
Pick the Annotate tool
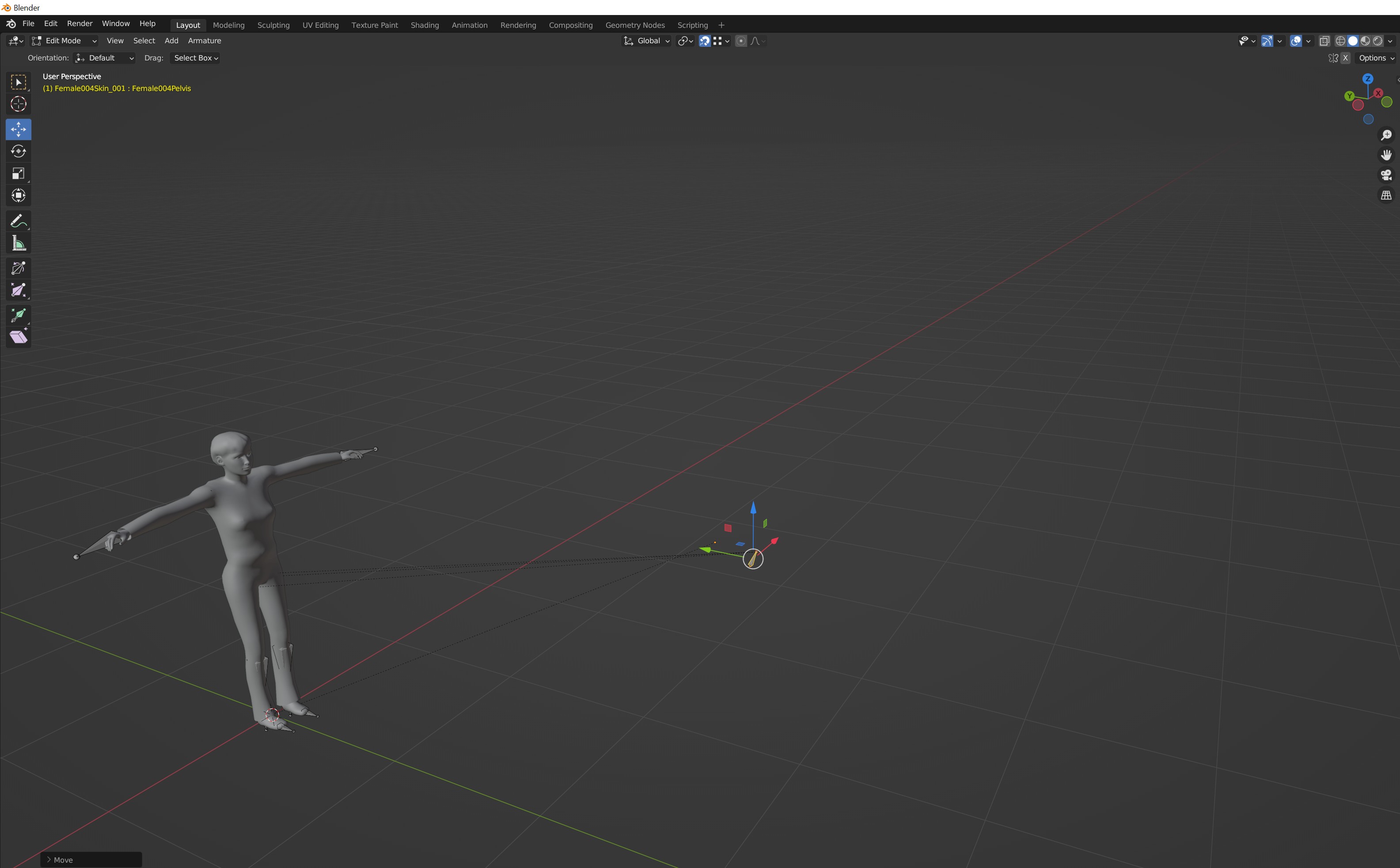[x=19, y=221]
